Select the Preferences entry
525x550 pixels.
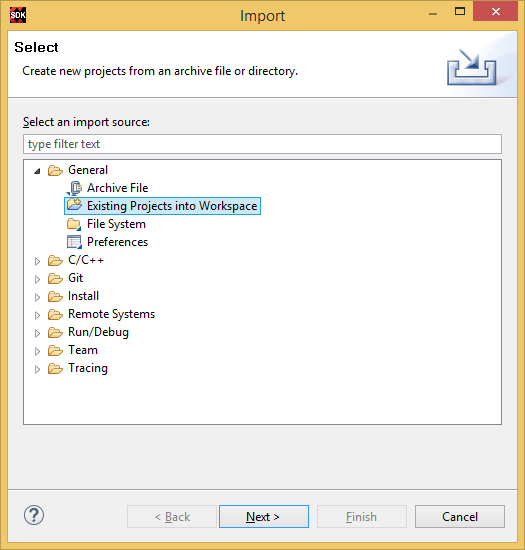point(117,242)
